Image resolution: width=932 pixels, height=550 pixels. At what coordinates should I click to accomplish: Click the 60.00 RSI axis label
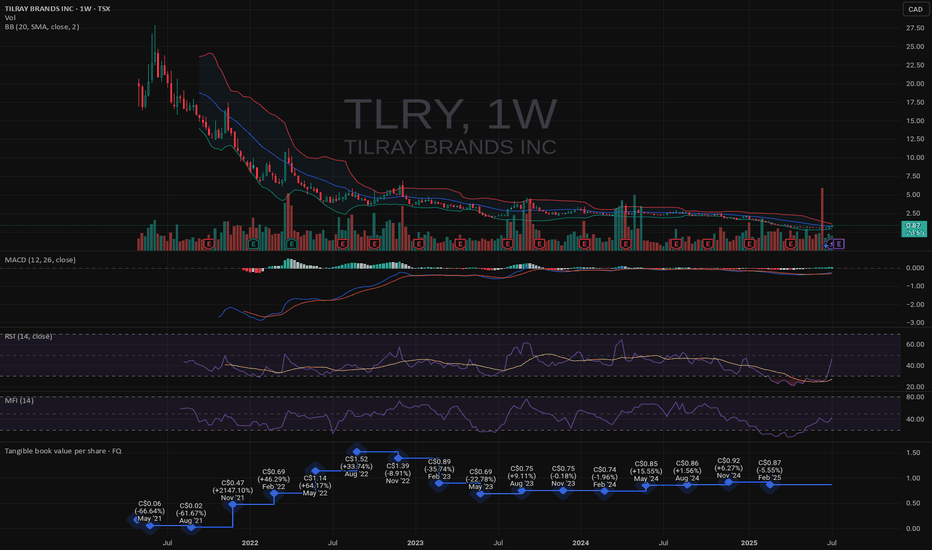coord(915,344)
